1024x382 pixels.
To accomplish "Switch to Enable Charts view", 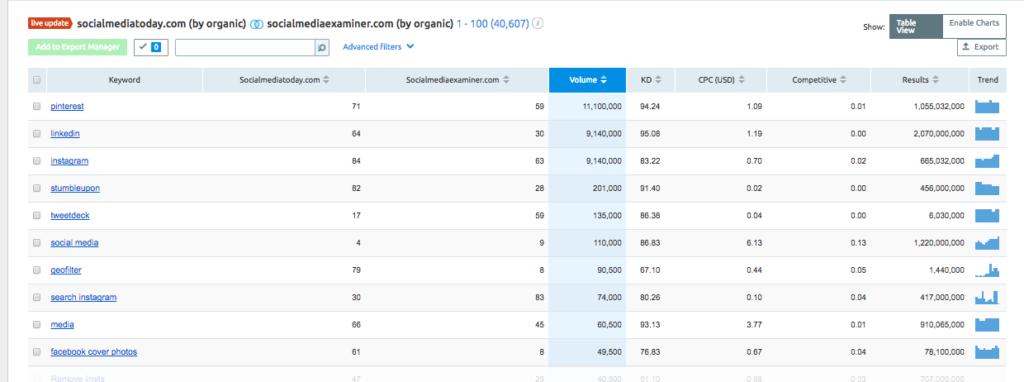I will pyautogui.click(x=974, y=26).
